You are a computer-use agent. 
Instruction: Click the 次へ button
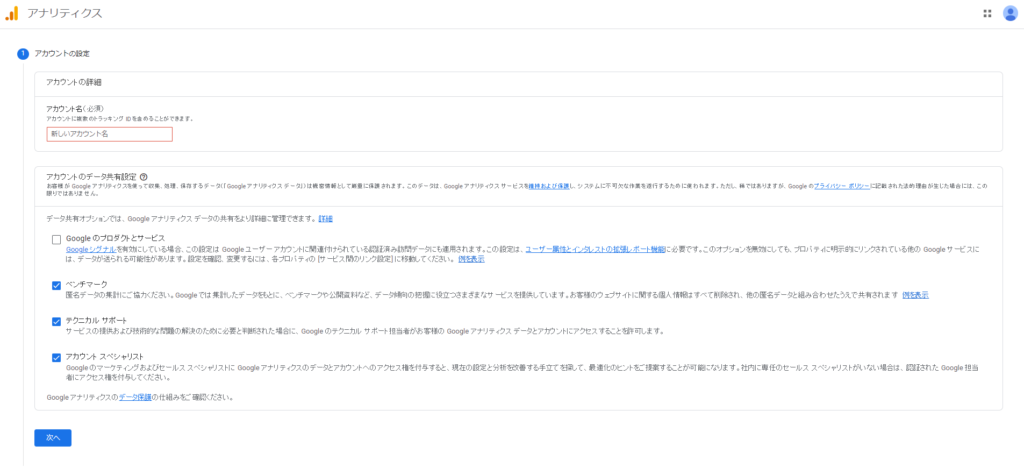point(53,437)
